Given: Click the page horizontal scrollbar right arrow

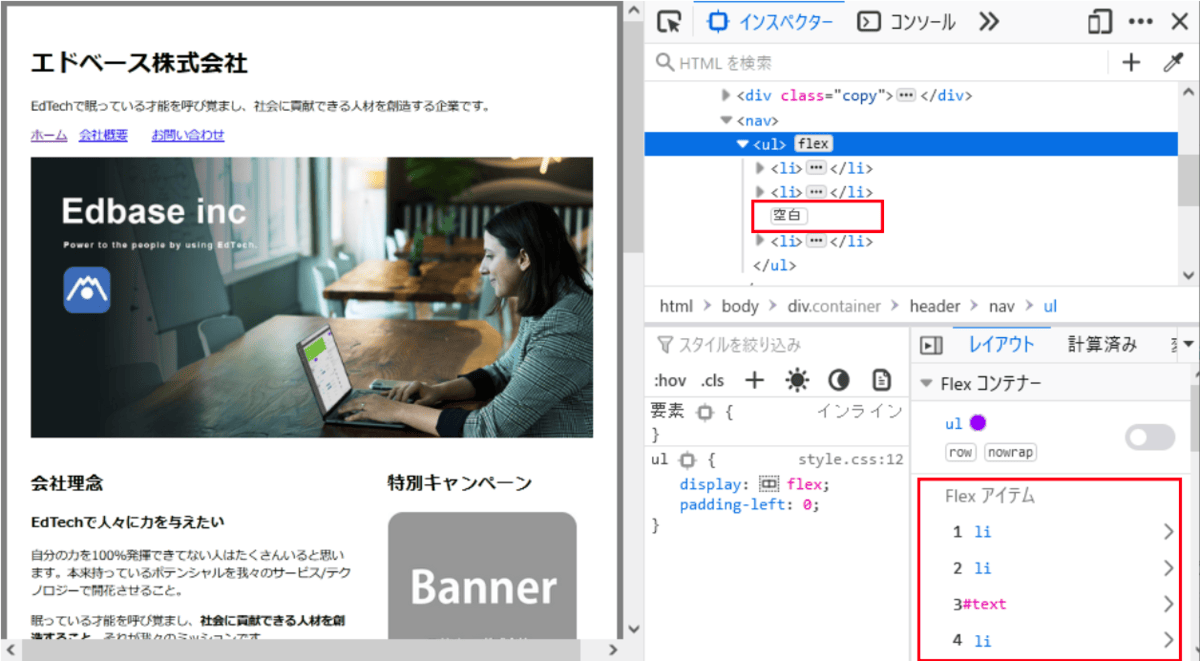Looking at the screenshot, I should (x=613, y=651).
